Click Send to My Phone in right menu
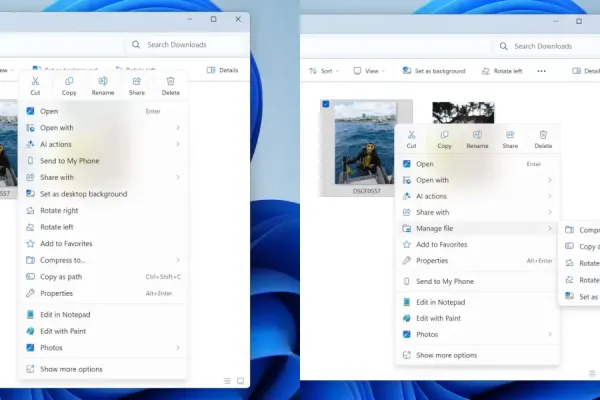600x400 pixels. pos(477,281)
